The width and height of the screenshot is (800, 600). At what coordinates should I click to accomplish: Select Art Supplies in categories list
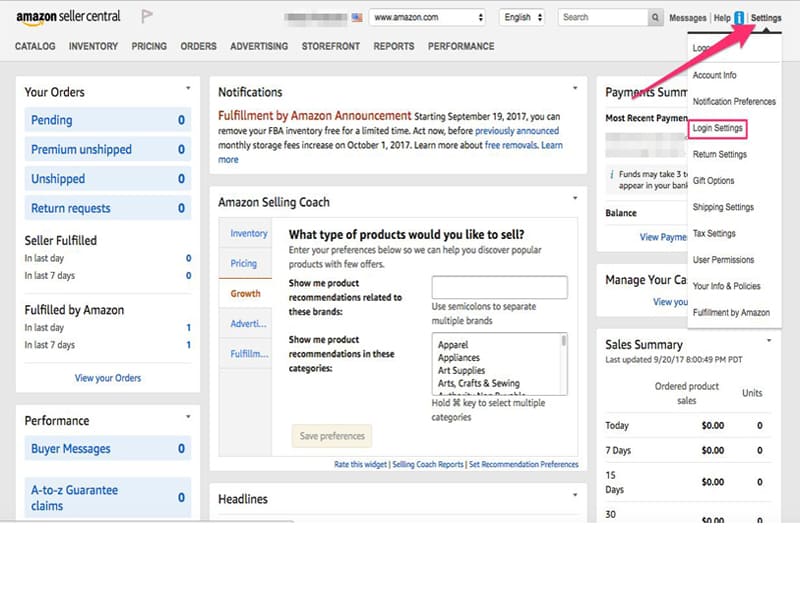[x=461, y=370]
